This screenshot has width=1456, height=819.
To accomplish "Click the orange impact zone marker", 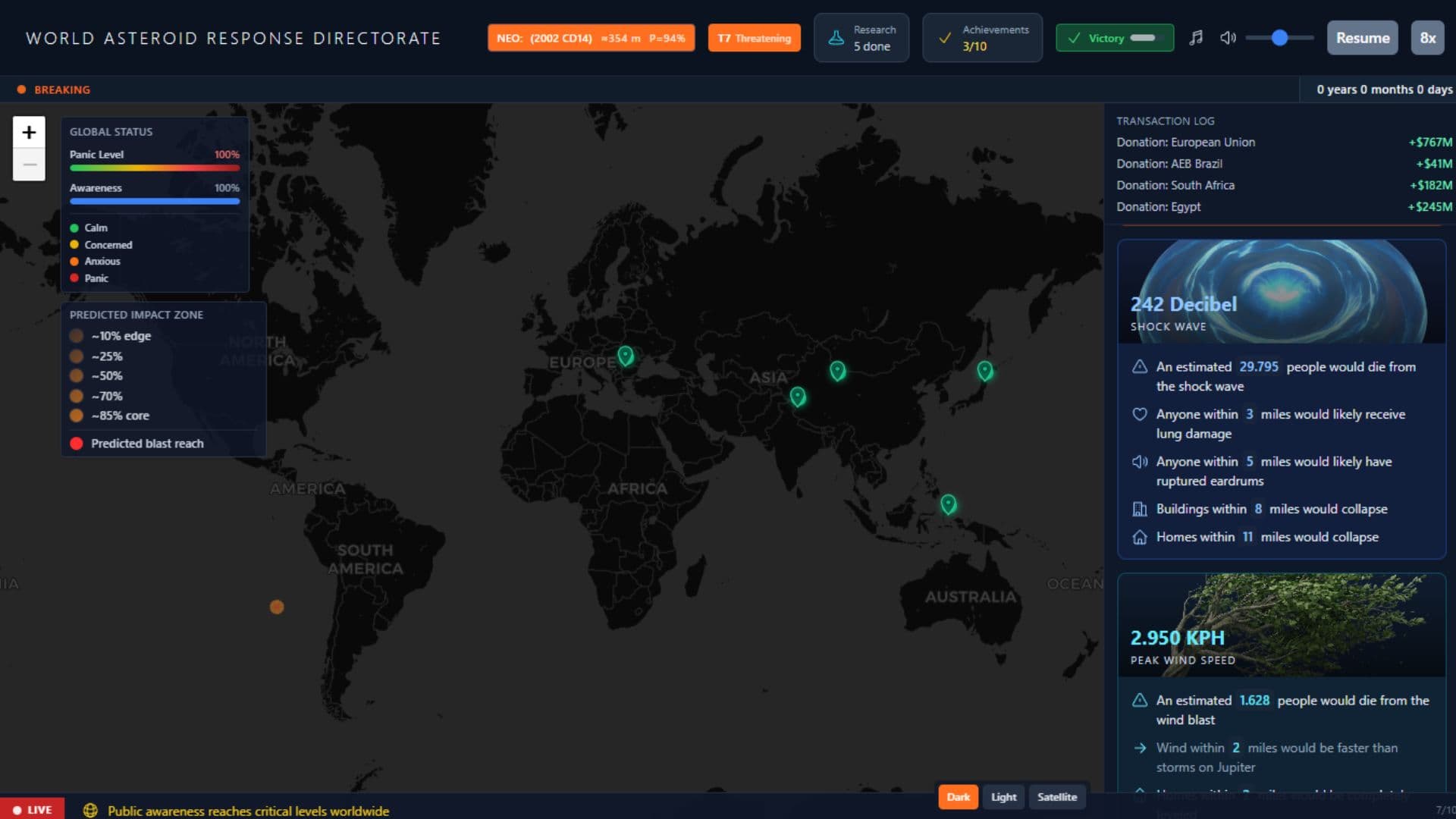I will (x=277, y=607).
